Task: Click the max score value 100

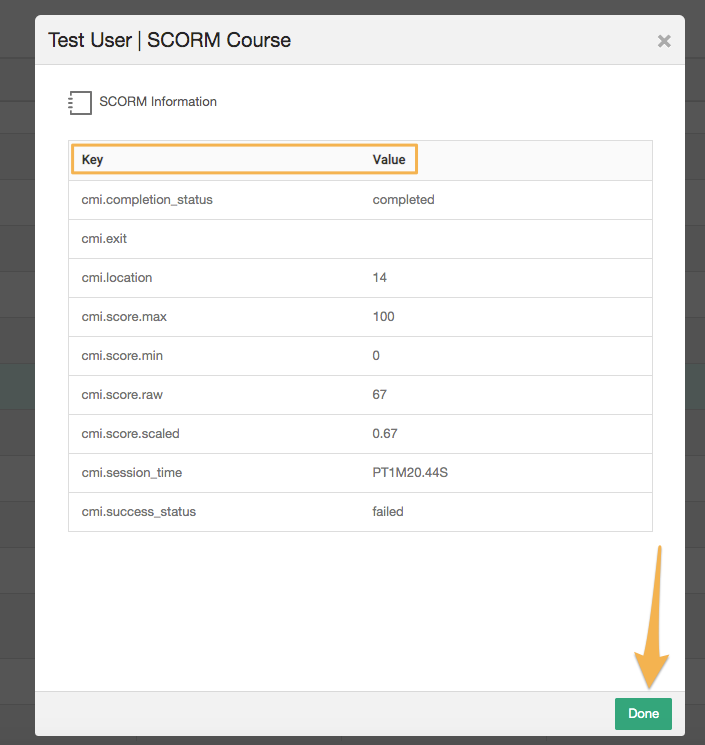Action: 383,316
